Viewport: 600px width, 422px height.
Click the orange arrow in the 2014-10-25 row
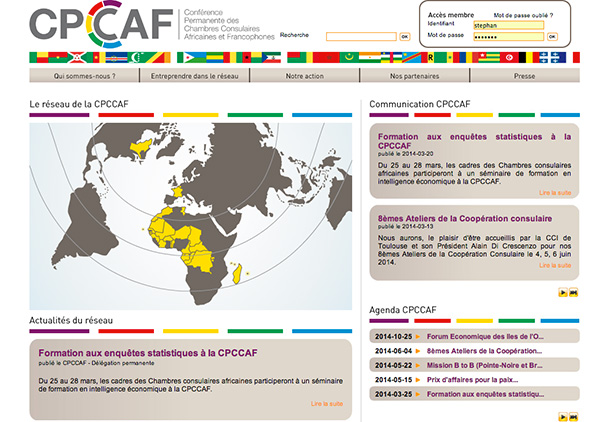[x=418, y=337]
